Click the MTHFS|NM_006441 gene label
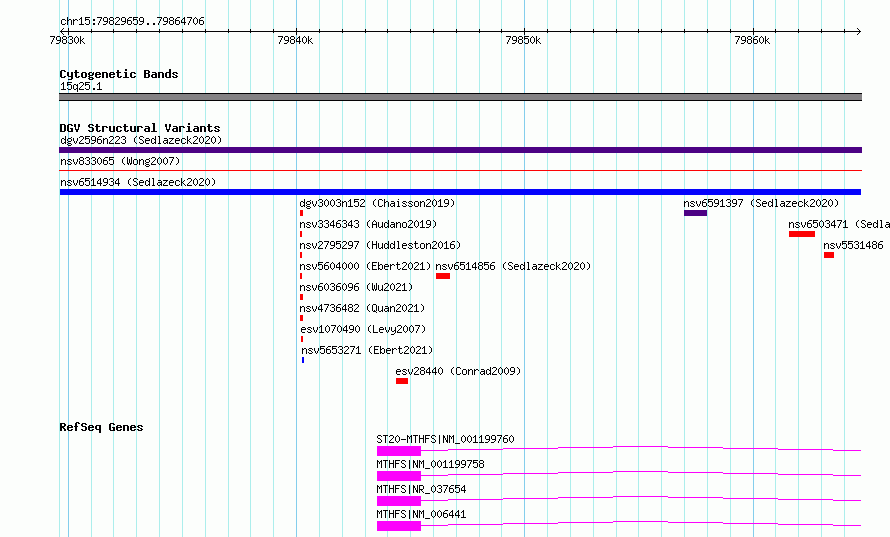 421,514
